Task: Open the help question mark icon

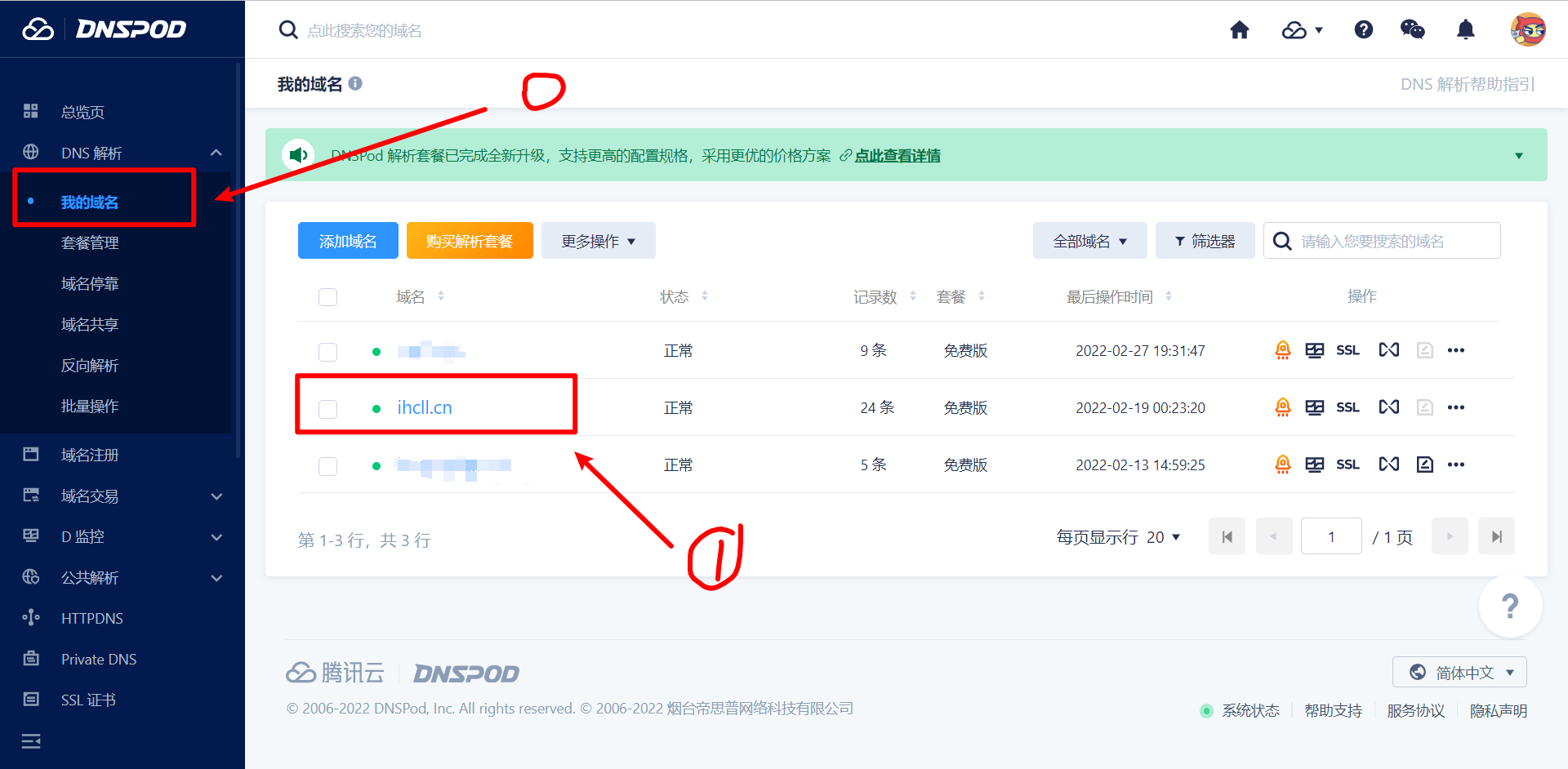Action: click(x=1363, y=29)
